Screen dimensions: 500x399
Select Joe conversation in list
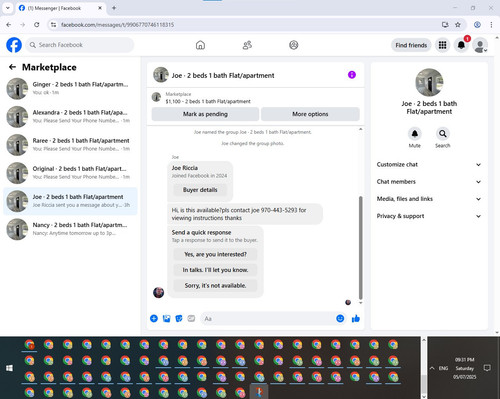pos(70,201)
